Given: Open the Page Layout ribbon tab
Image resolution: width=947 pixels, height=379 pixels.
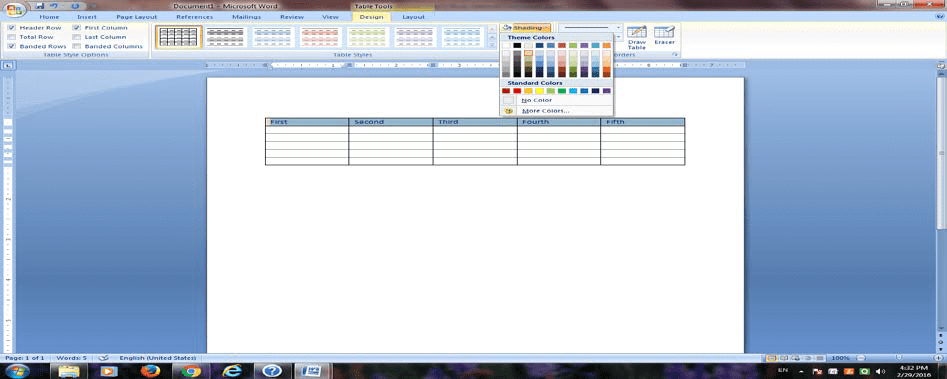Looking at the screenshot, I should pos(136,17).
